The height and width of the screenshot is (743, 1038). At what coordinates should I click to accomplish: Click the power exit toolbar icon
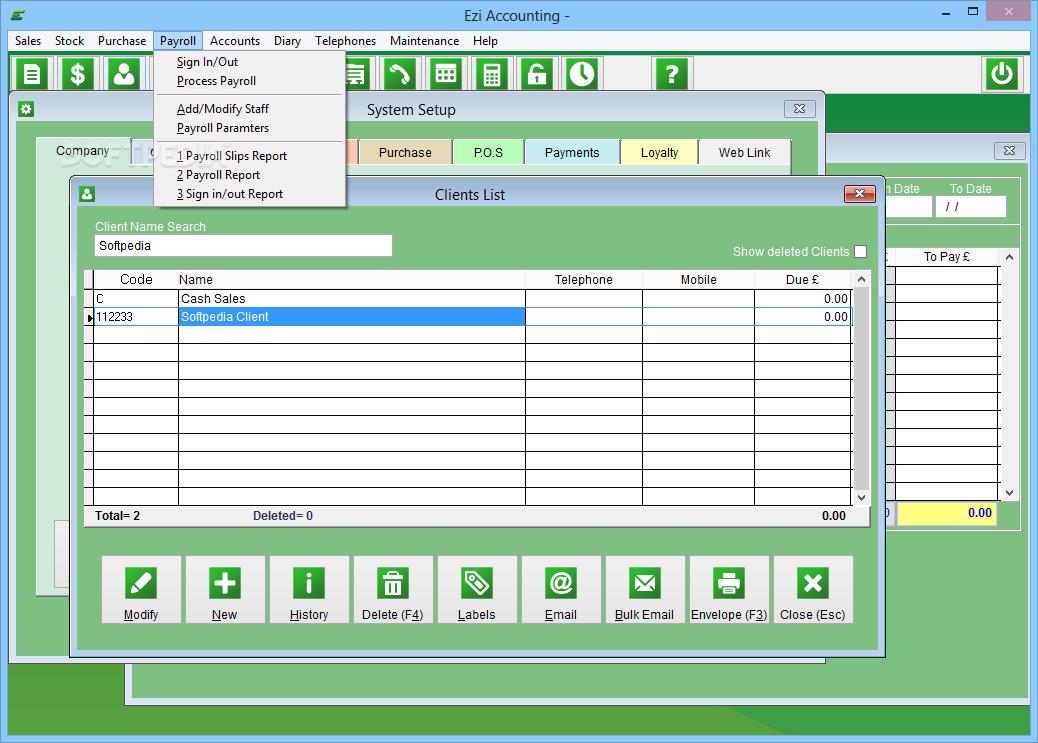click(x=1002, y=74)
